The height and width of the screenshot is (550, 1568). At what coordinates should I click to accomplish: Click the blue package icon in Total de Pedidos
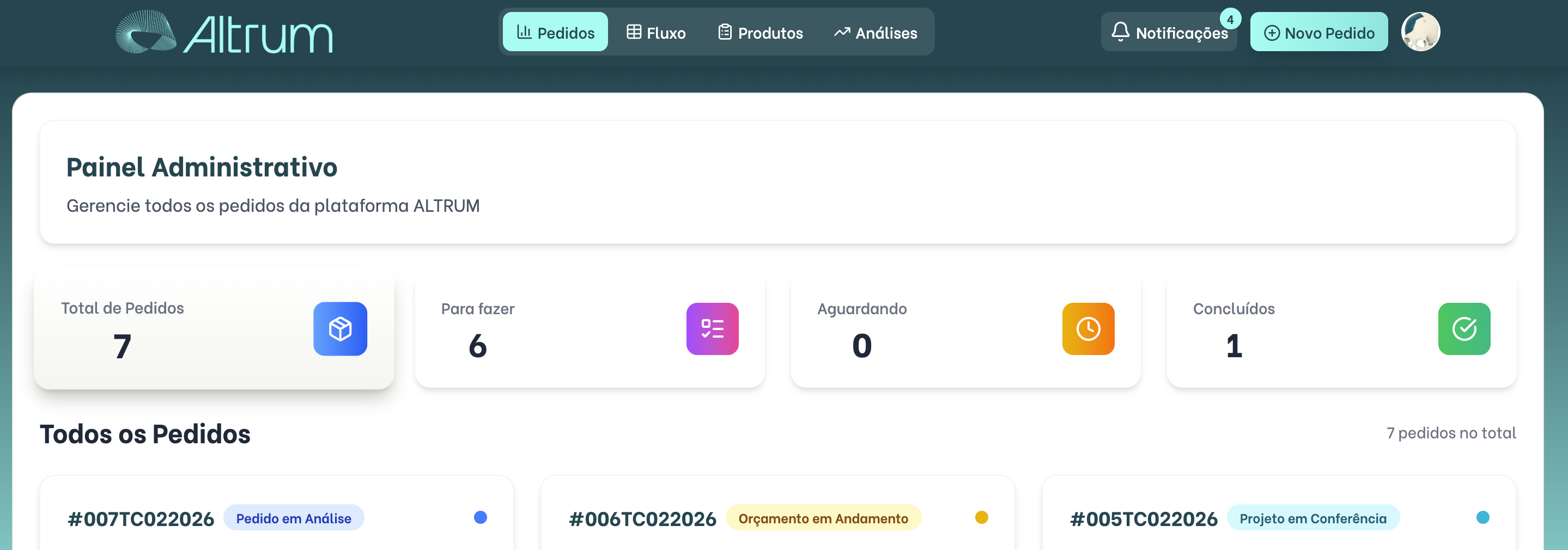coord(339,328)
